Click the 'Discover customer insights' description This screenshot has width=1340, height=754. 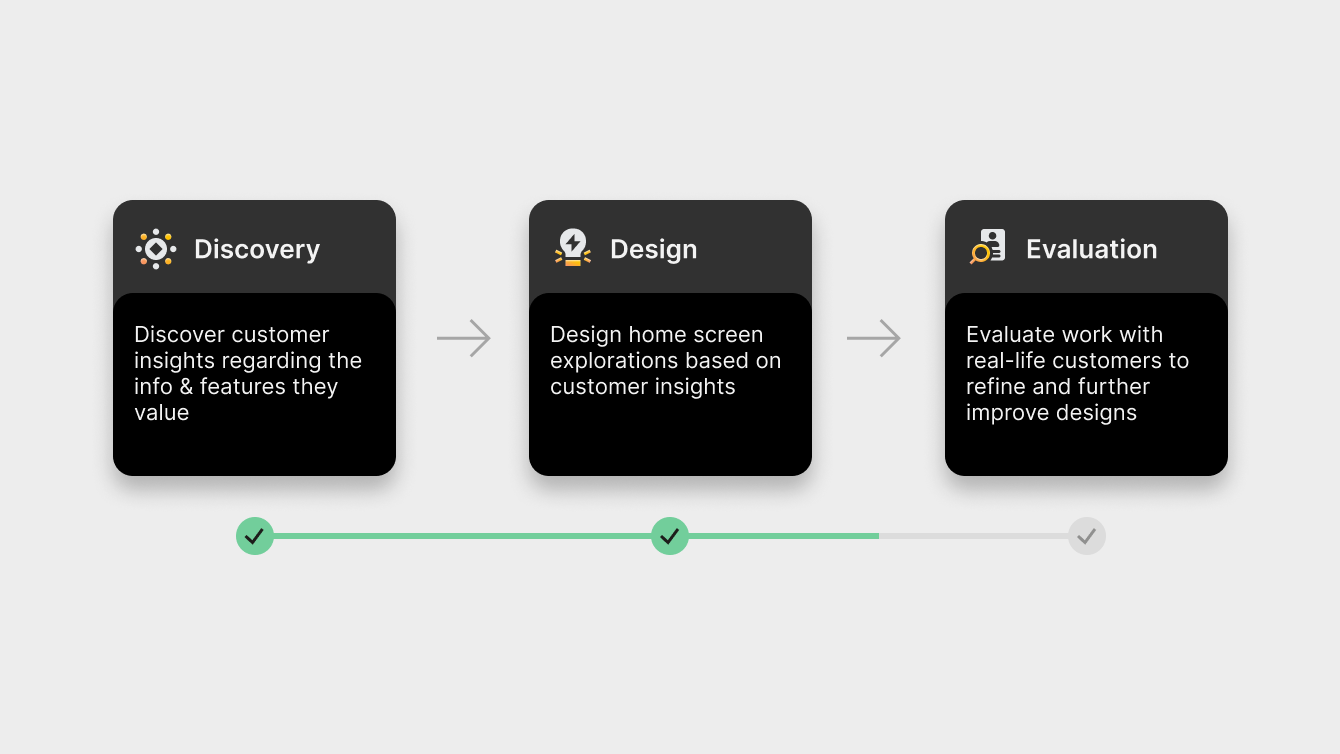248,373
